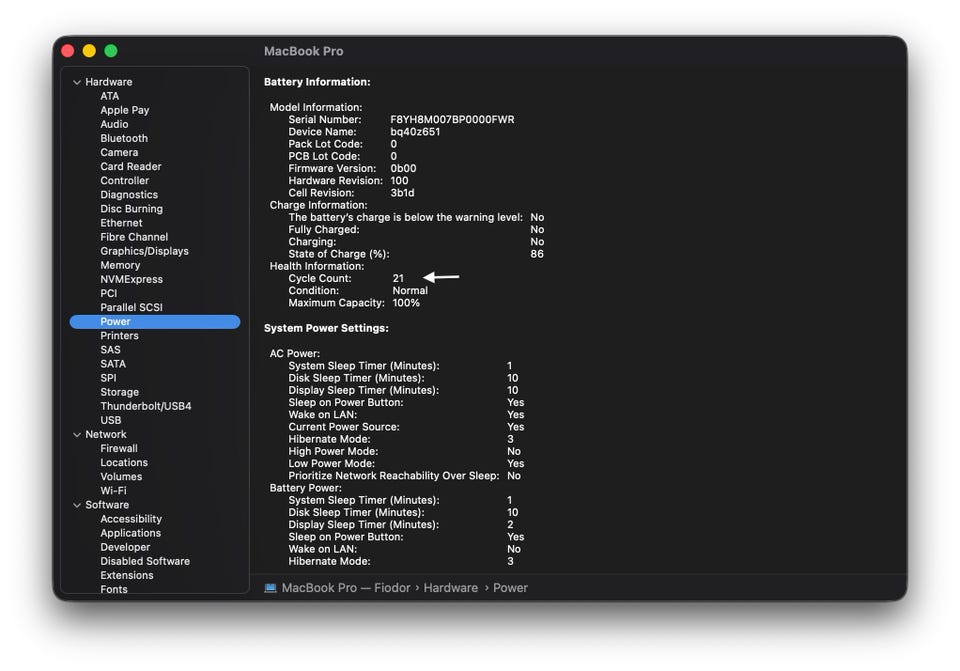Click 'MacBook Pro — Fiodor' in path bar
Image resolution: width=960 pixels, height=671 pixels.
(x=346, y=588)
